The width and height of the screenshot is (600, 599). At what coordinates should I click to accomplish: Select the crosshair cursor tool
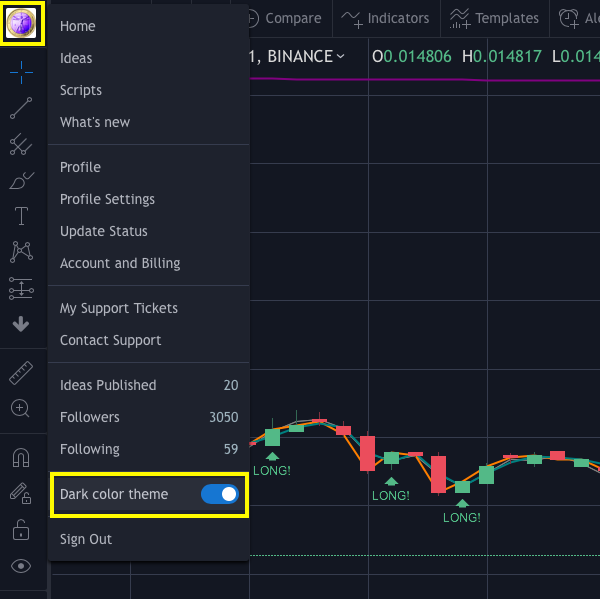(x=21, y=72)
